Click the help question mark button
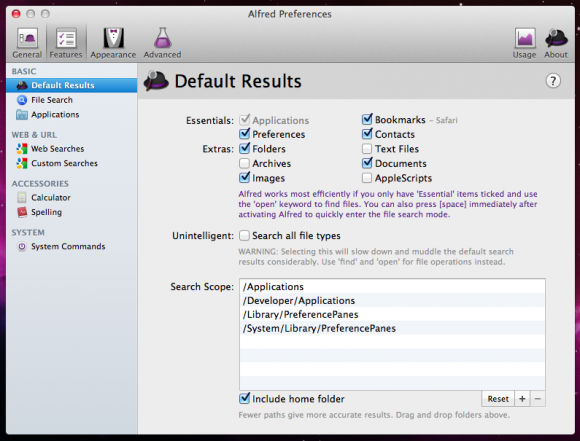This screenshot has width=580, height=441. [x=553, y=81]
